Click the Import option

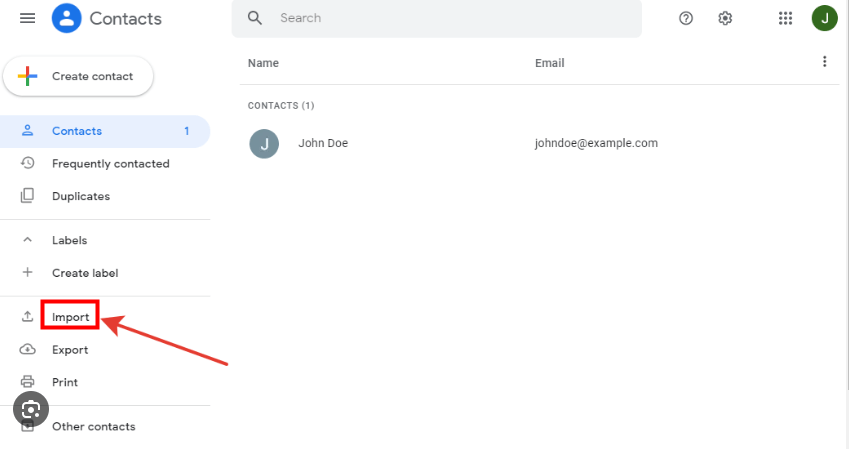(x=70, y=317)
